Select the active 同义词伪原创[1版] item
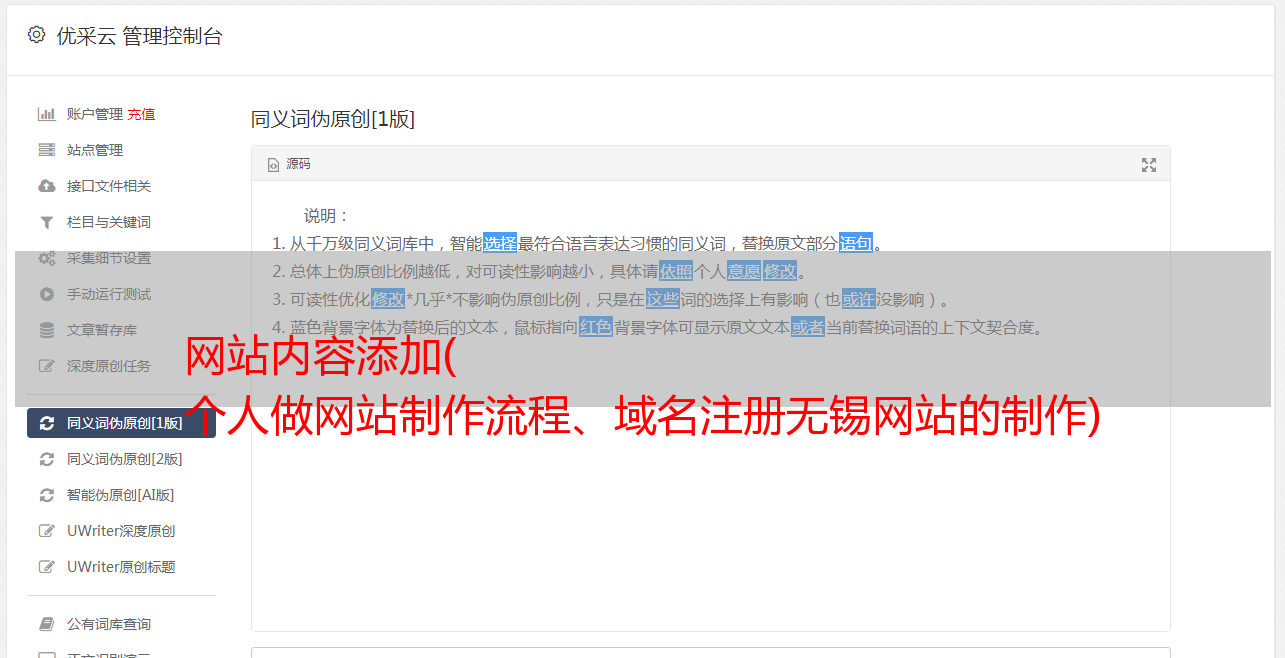The height and width of the screenshot is (658, 1285). (x=121, y=423)
